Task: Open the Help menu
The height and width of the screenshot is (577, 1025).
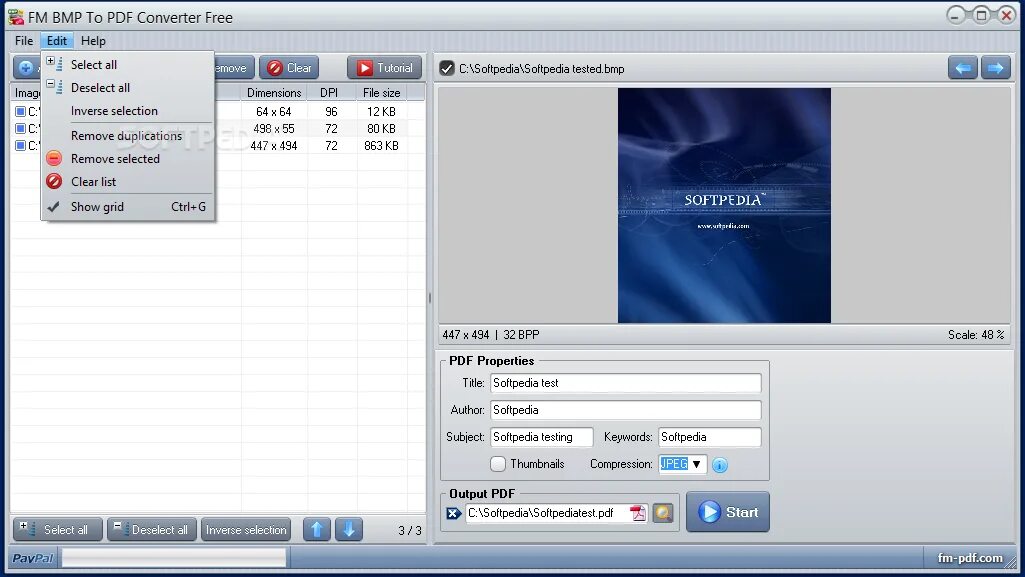Action: [93, 41]
